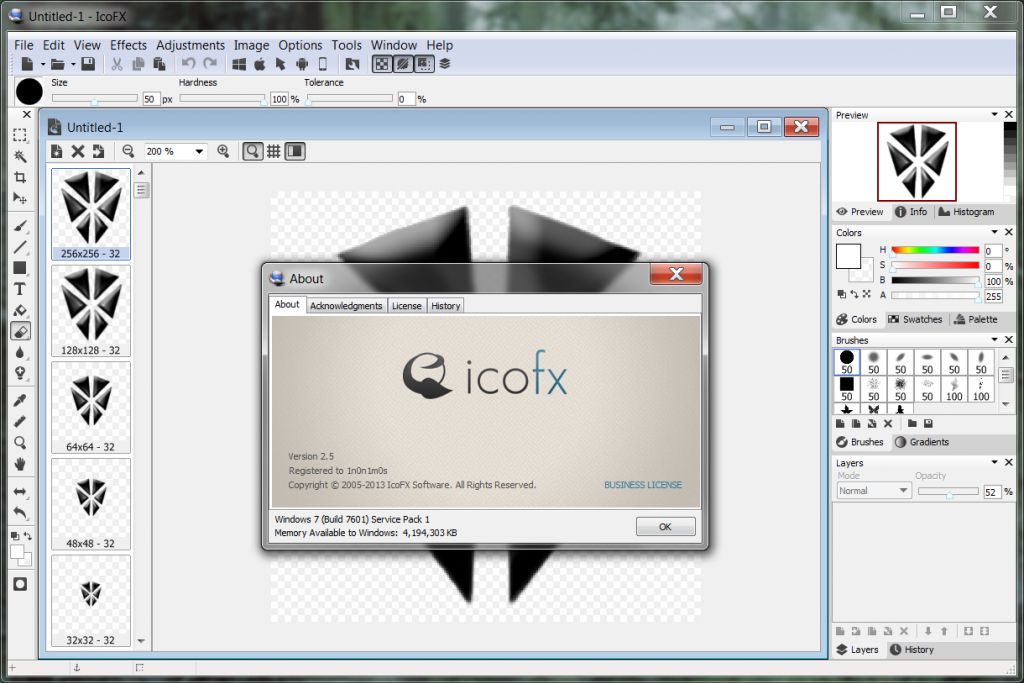Toggle the magnifier loupe view
Viewport: 1024px width, 683px height.
tap(251, 151)
